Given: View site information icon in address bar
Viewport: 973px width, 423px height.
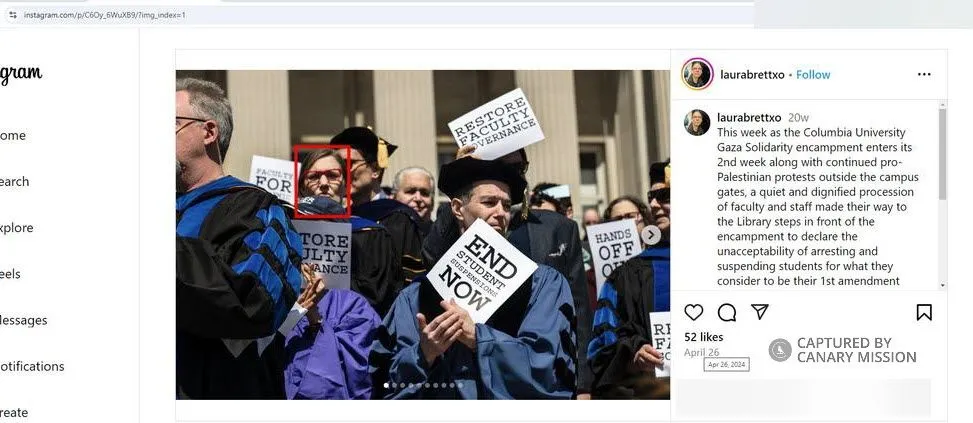Looking at the screenshot, I should [12, 15].
